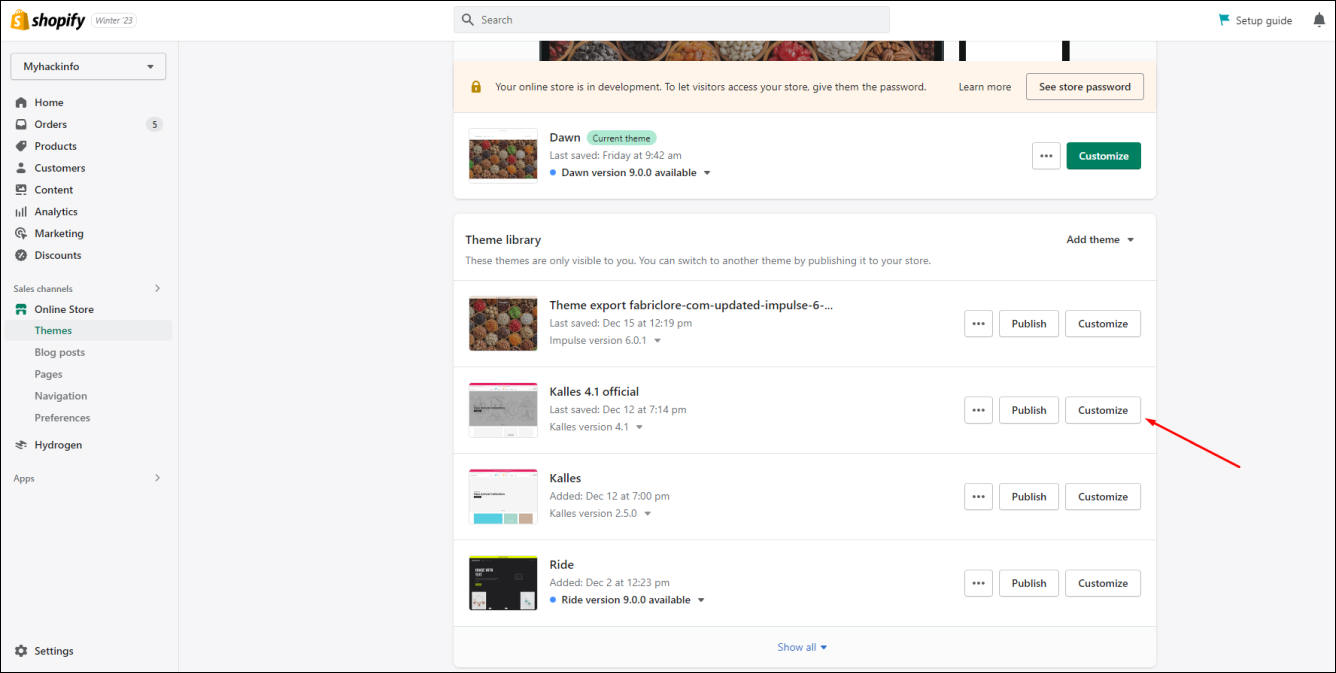Click See store password button
Viewport: 1336px width, 673px height.
tap(1085, 87)
